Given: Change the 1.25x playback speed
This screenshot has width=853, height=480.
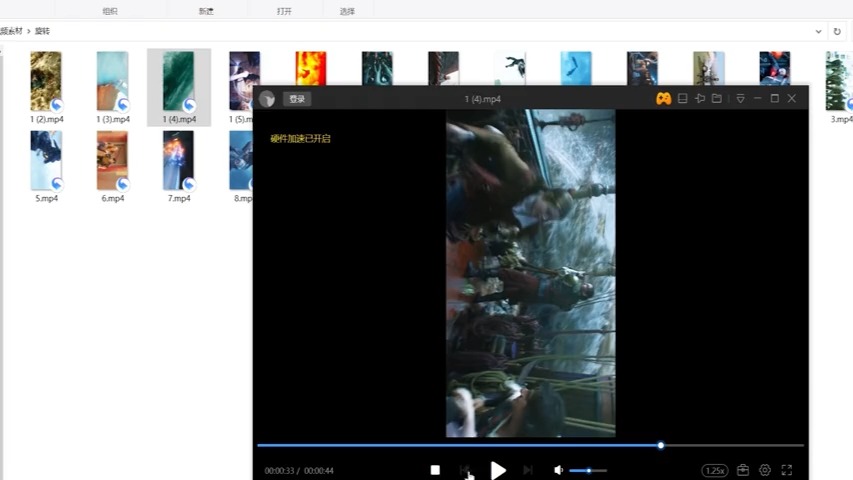Looking at the screenshot, I should [x=715, y=470].
